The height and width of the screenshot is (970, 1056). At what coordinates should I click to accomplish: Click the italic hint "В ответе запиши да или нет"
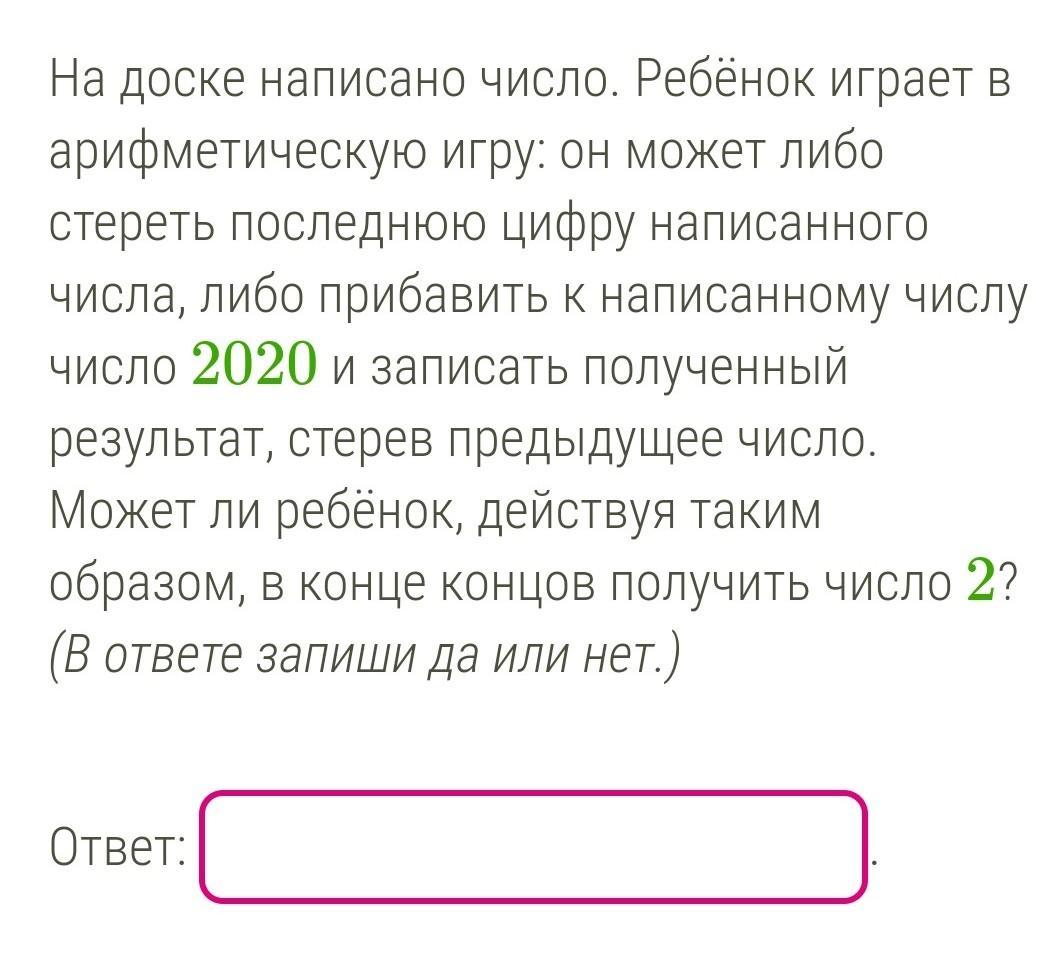point(366,656)
